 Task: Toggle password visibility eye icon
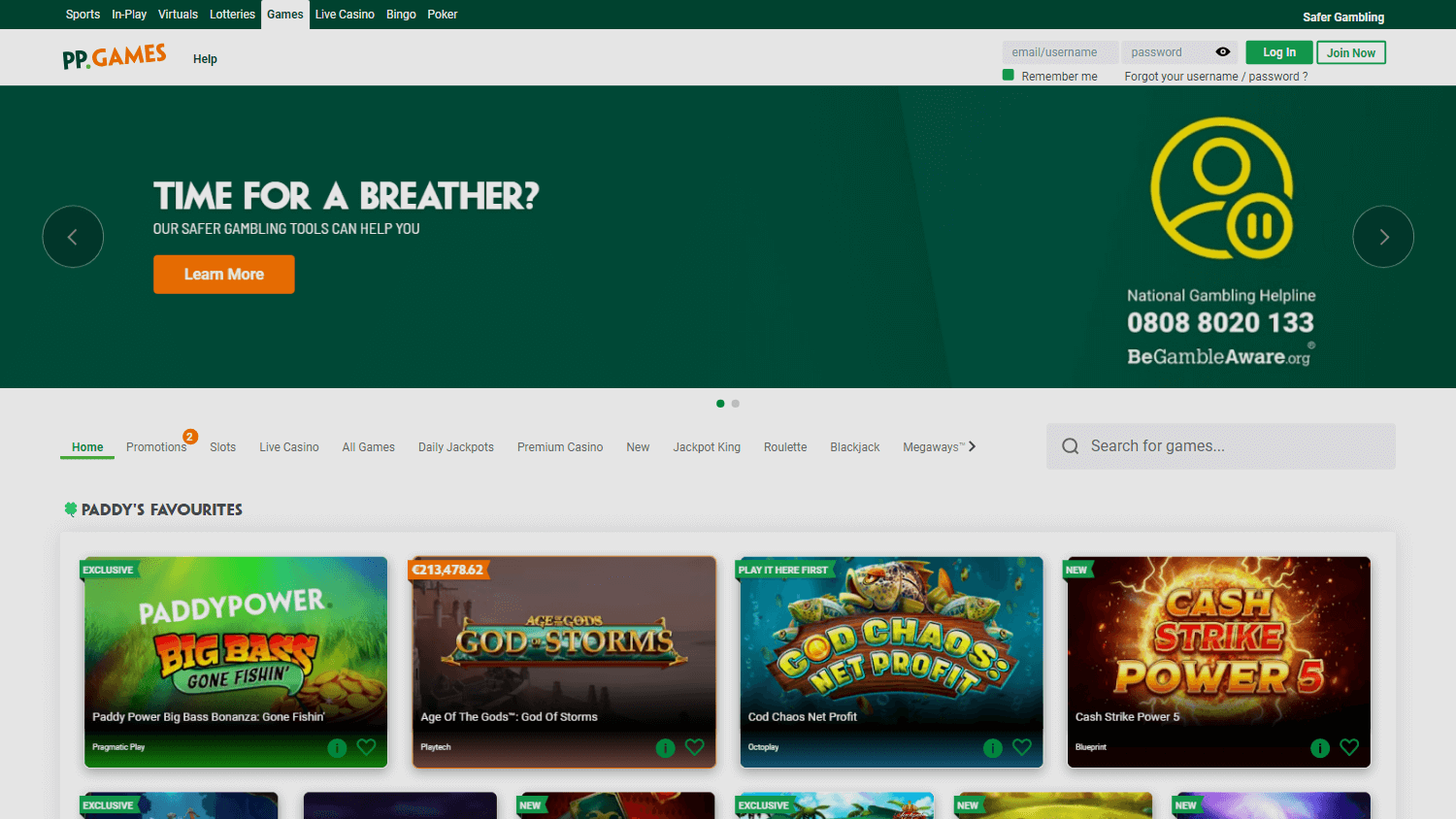click(x=1223, y=52)
